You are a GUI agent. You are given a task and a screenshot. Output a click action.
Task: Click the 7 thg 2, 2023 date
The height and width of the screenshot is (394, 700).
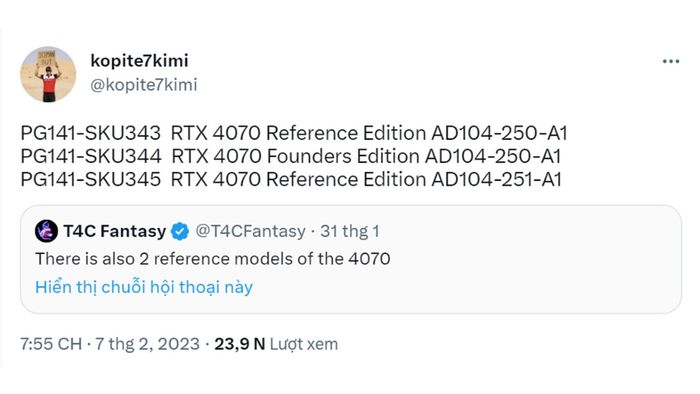[147, 344]
